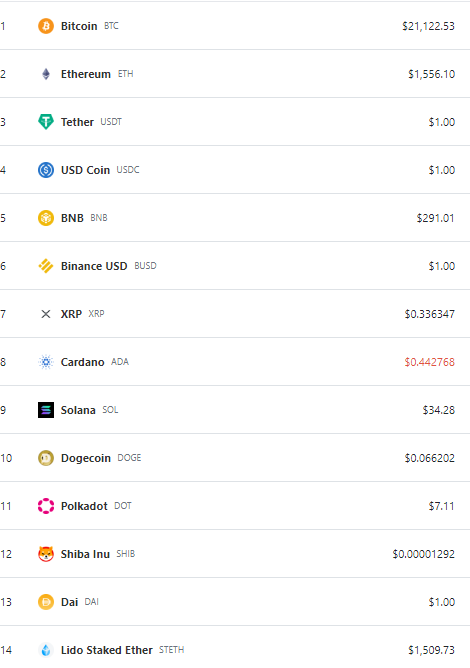The width and height of the screenshot is (470, 668).
Task: Click the black Solana logo icon
Action: click(x=46, y=410)
